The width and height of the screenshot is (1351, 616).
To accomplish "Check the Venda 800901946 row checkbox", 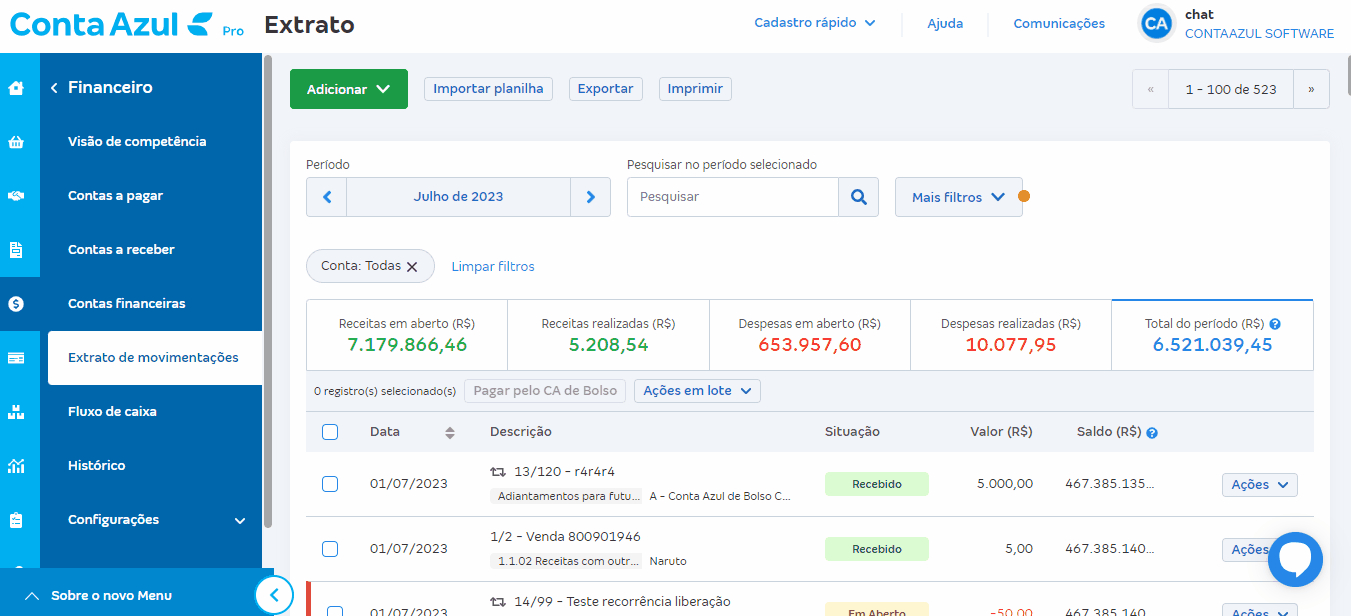I will click(330, 549).
